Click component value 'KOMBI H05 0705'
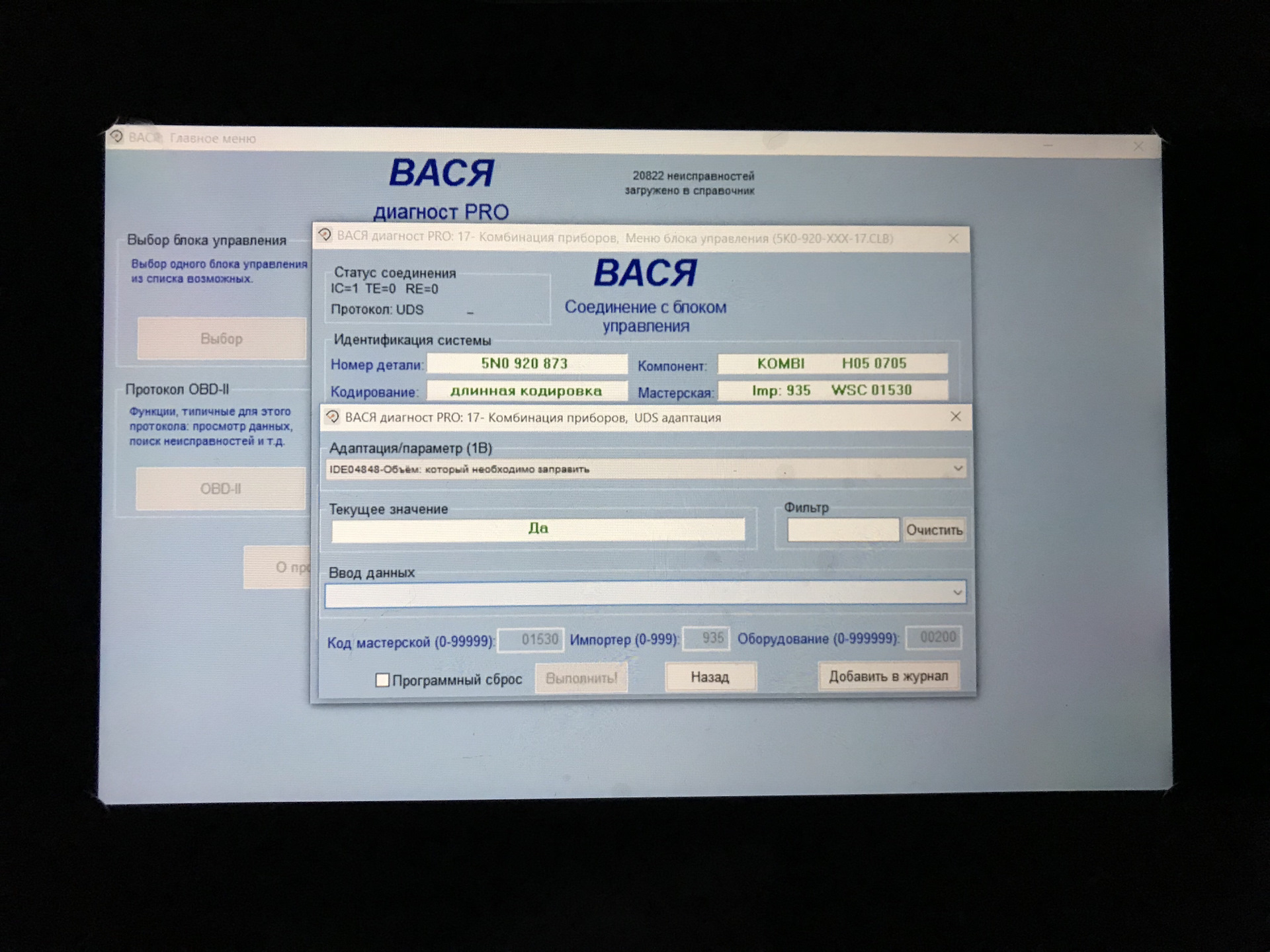1270x952 pixels. point(833,364)
